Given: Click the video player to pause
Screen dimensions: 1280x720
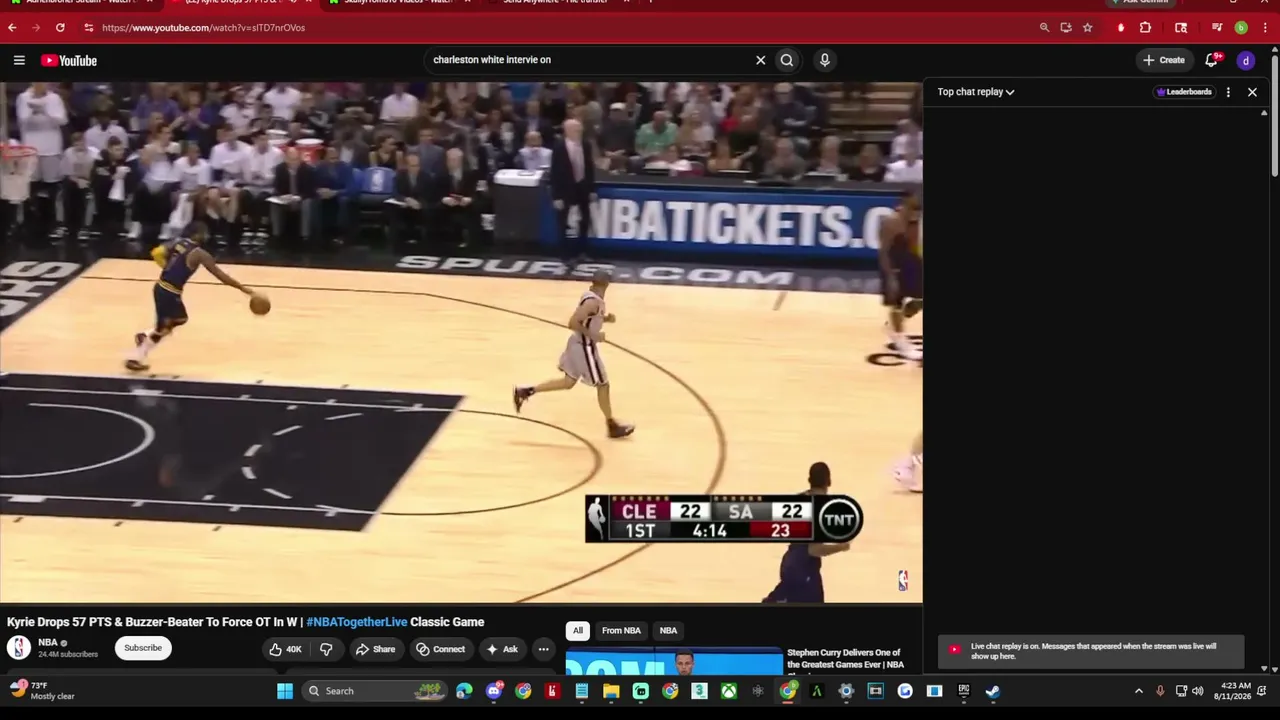Looking at the screenshot, I should 461,343.
